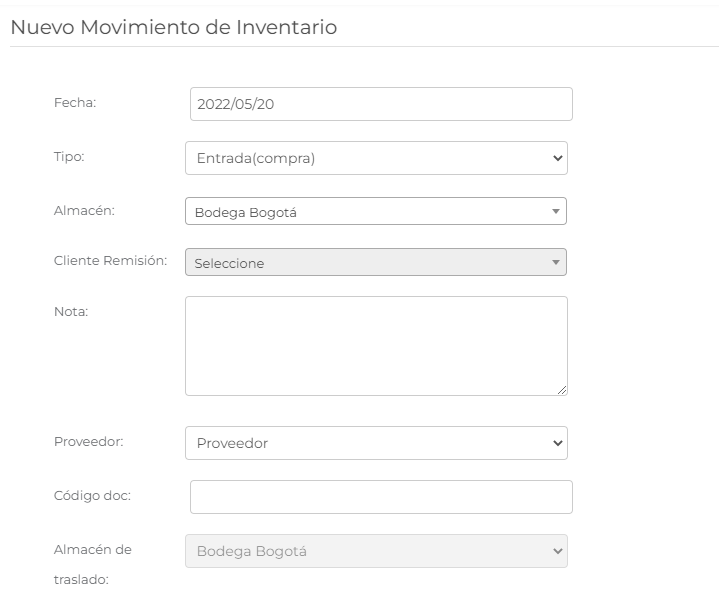Click the resize handle of the Nota textarea
The image size is (719, 597).
coord(562,390)
